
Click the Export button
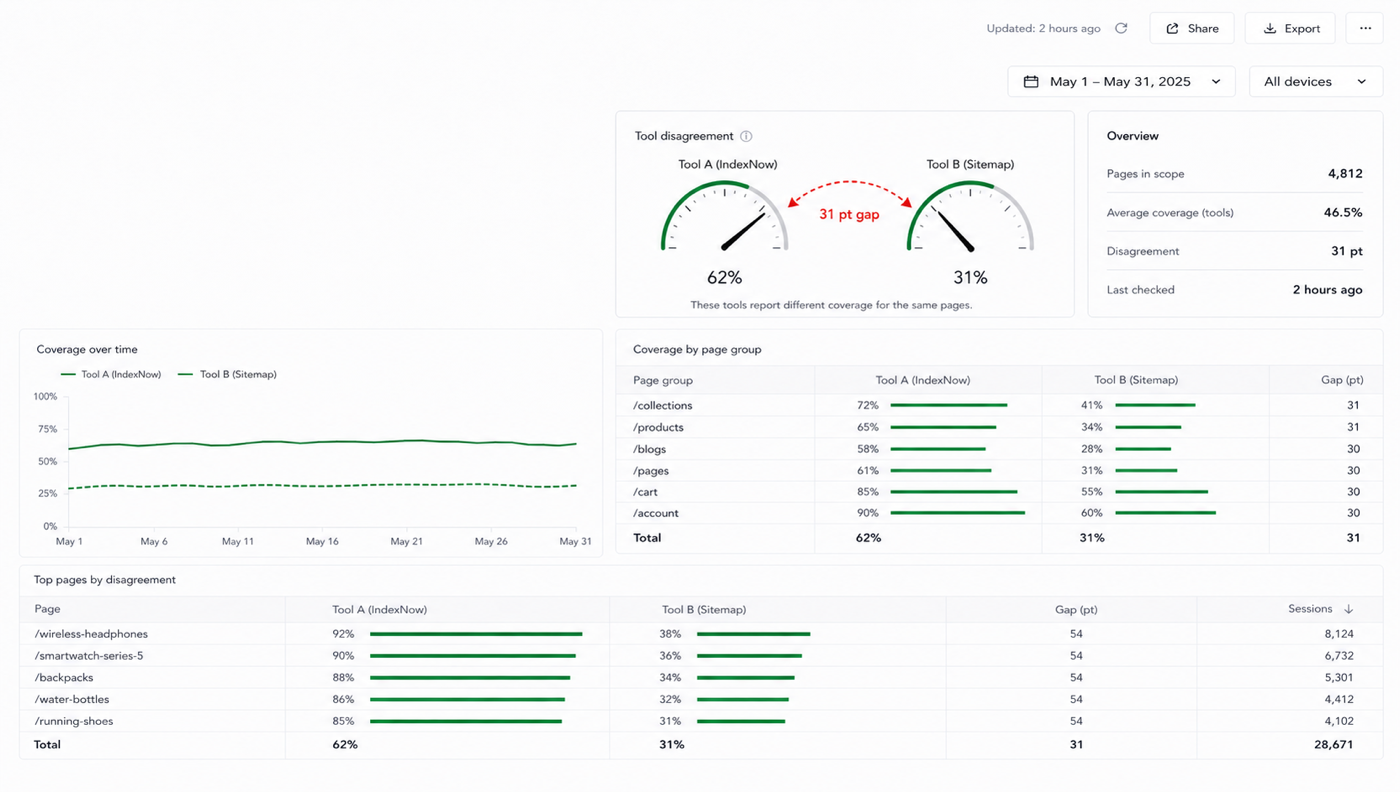pos(1290,28)
